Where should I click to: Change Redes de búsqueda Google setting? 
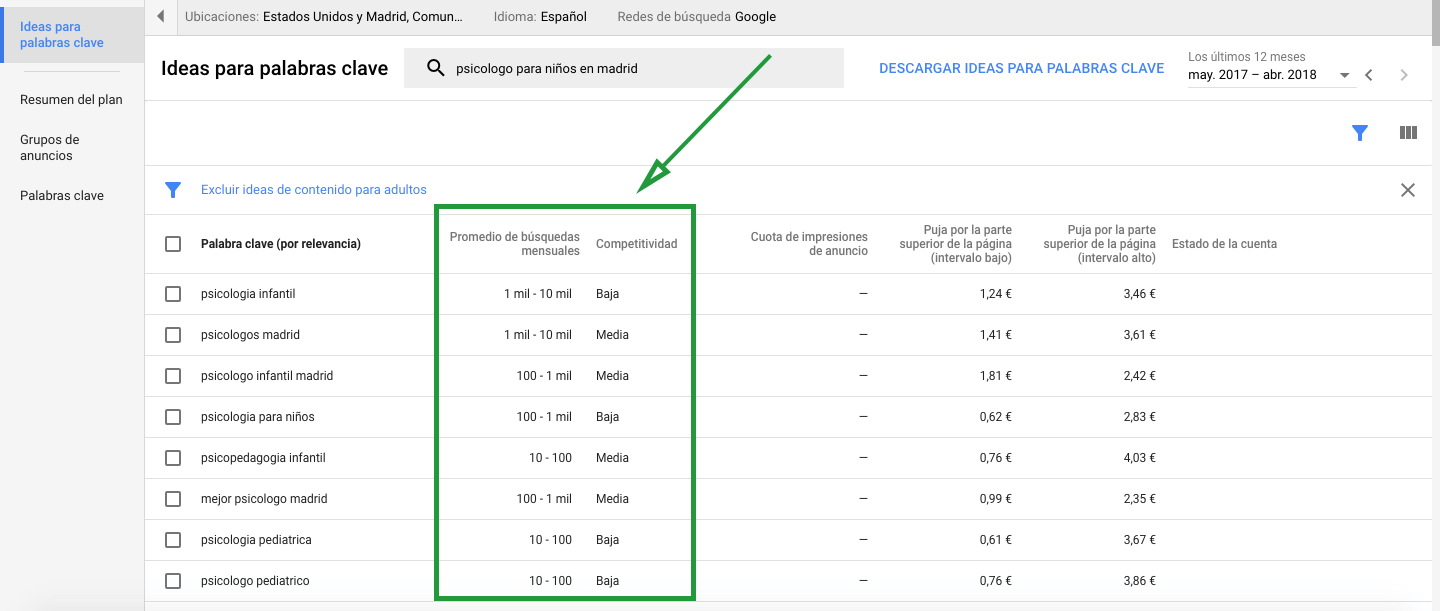[x=697, y=16]
